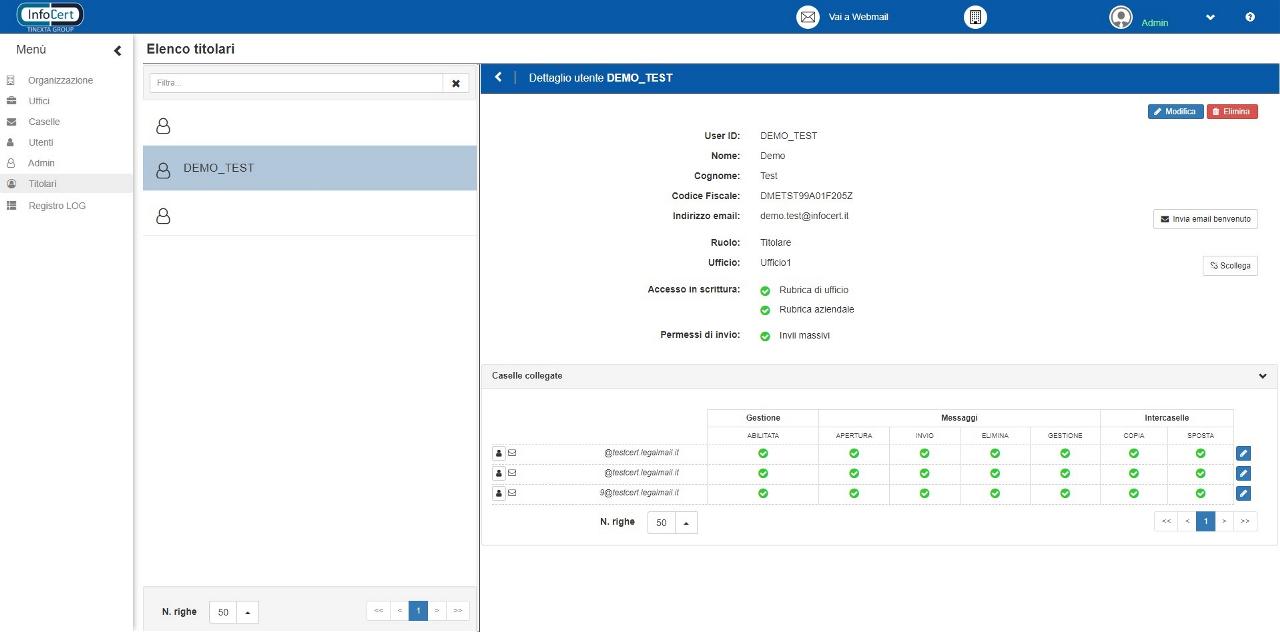The width and height of the screenshot is (1280, 632).
Task: Toggle the Rubrica di ufficio checkmark
Action: 765,290
